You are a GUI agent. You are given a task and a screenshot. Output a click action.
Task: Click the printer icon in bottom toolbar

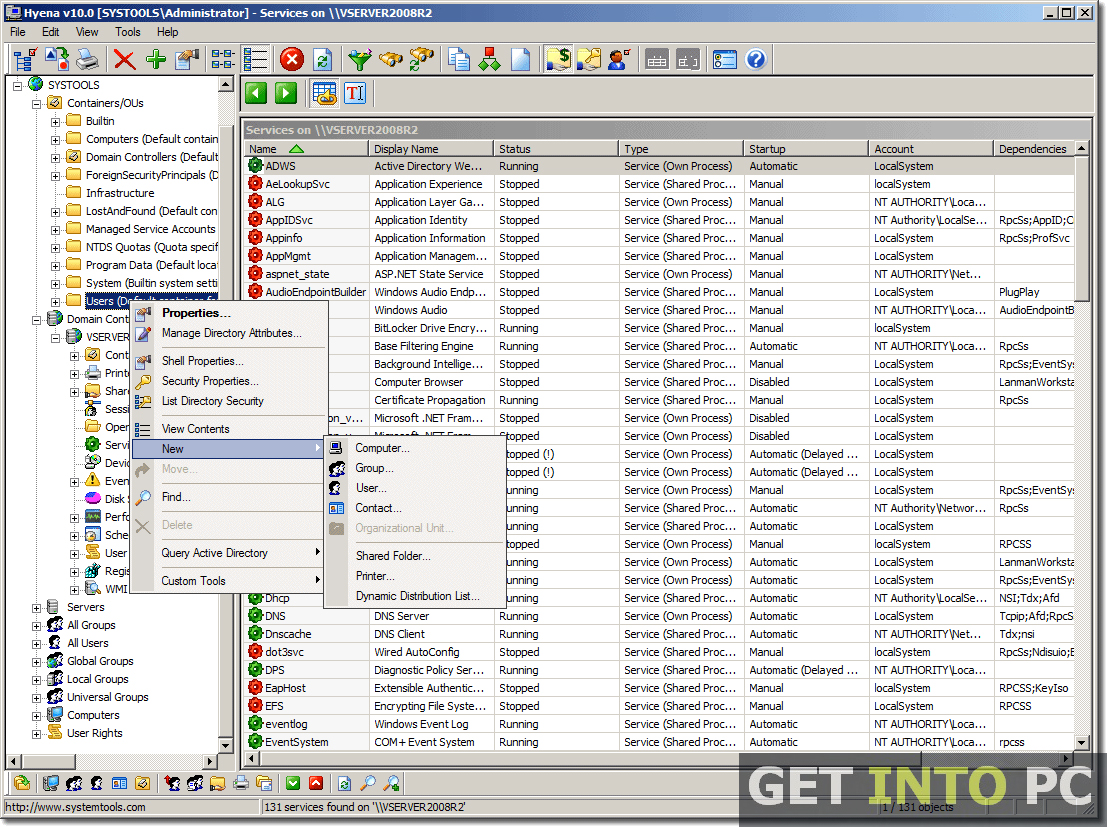click(x=241, y=783)
